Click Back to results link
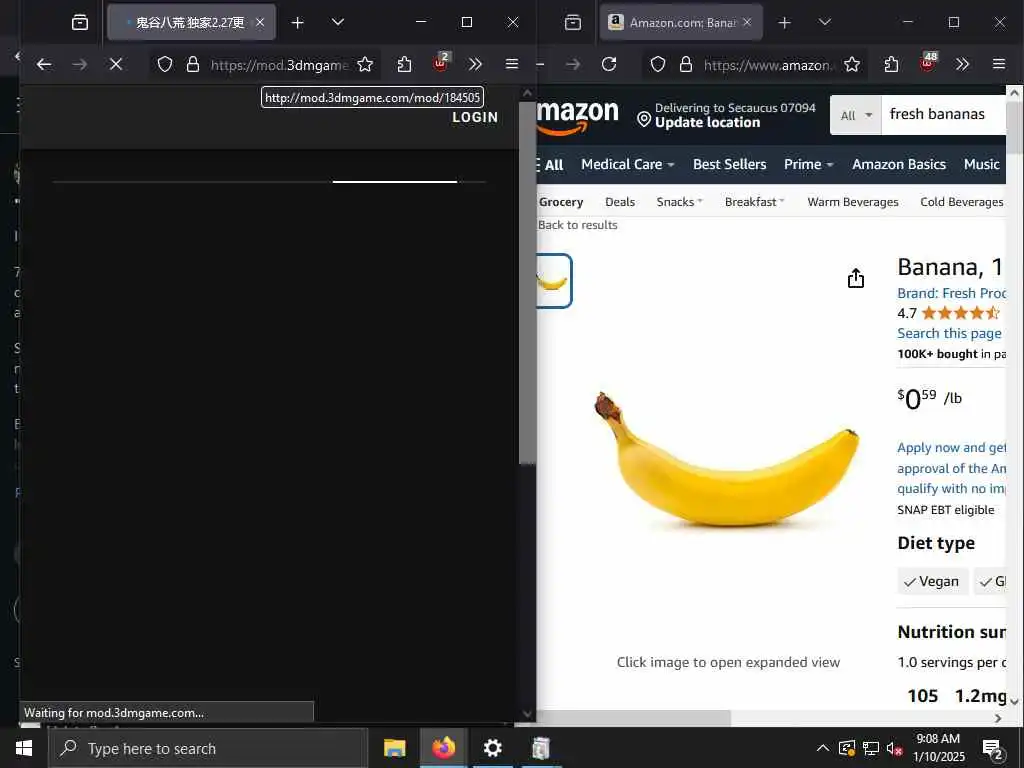The image size is (1024, 768). point(577,225)
